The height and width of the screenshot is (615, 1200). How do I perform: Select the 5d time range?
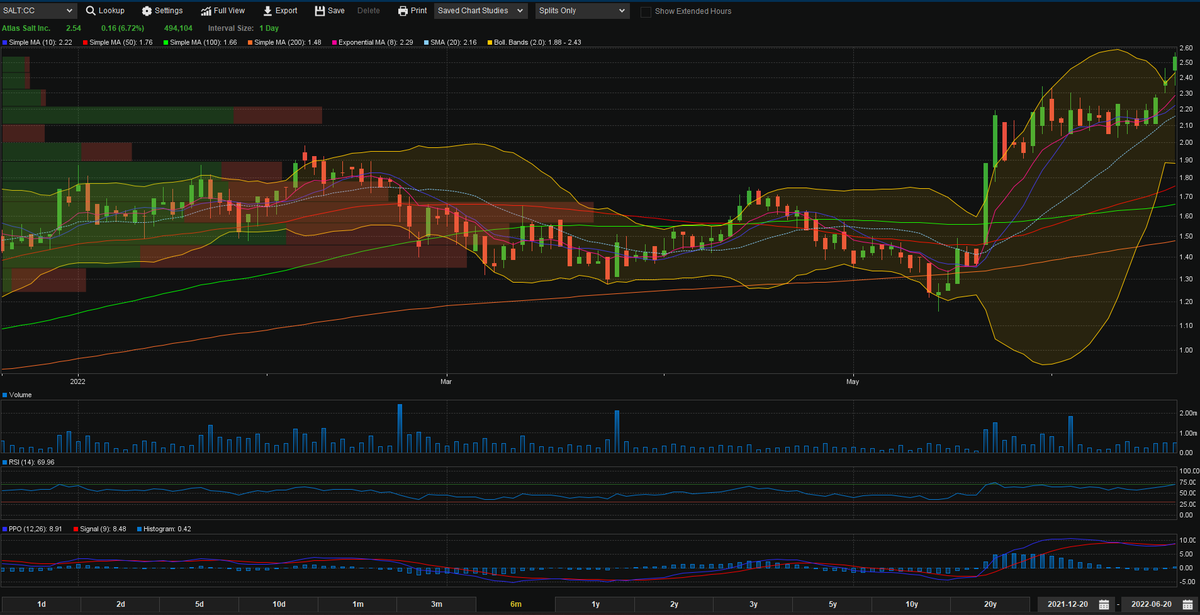point(199,604)
